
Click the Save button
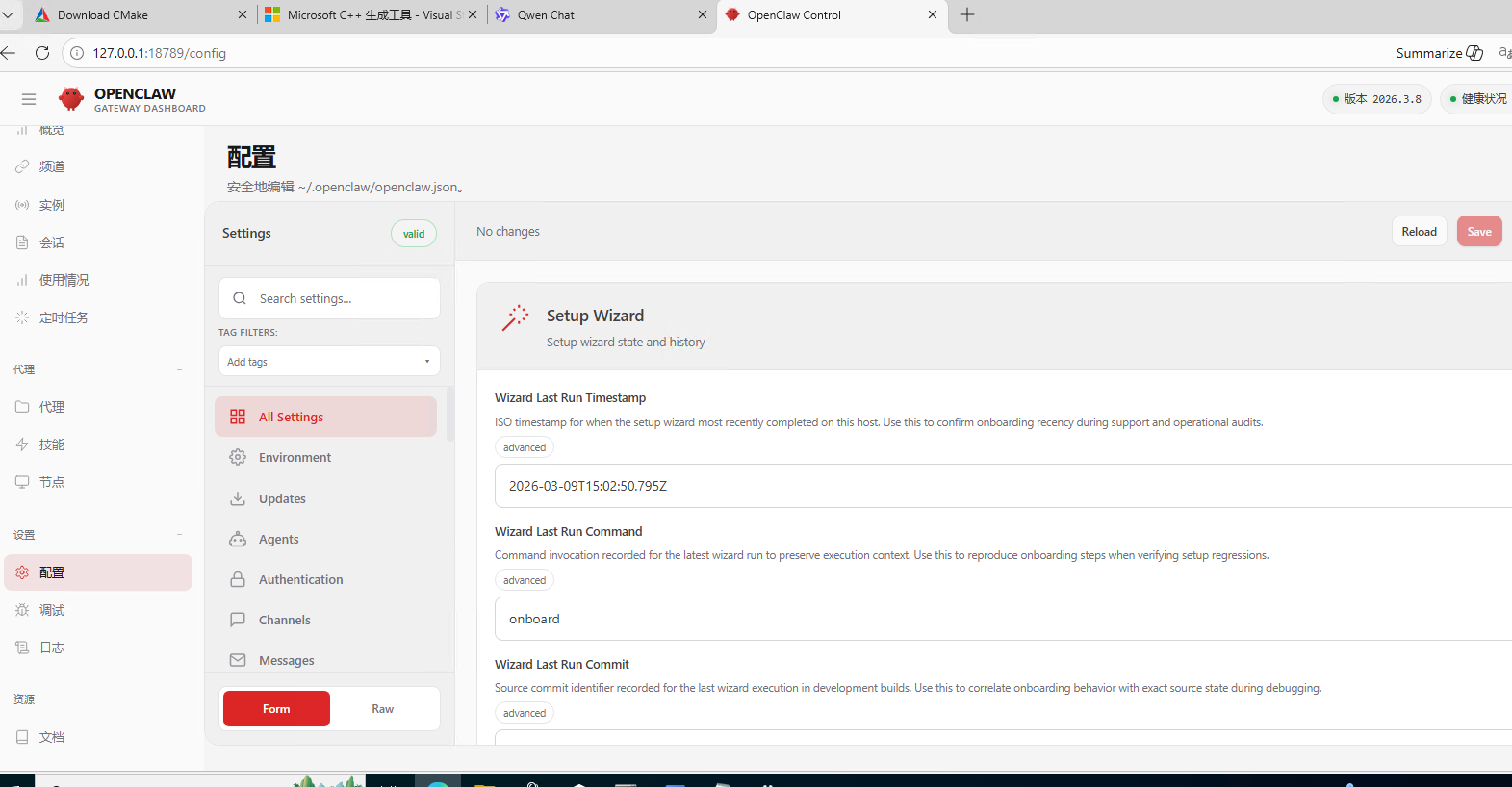click(x=1478, y=232)
